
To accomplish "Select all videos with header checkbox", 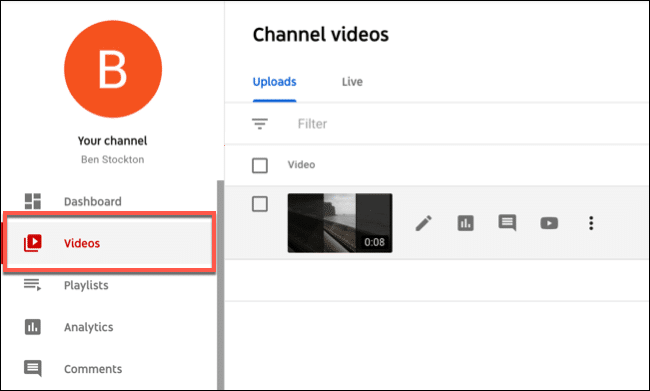I will [260, 165].
